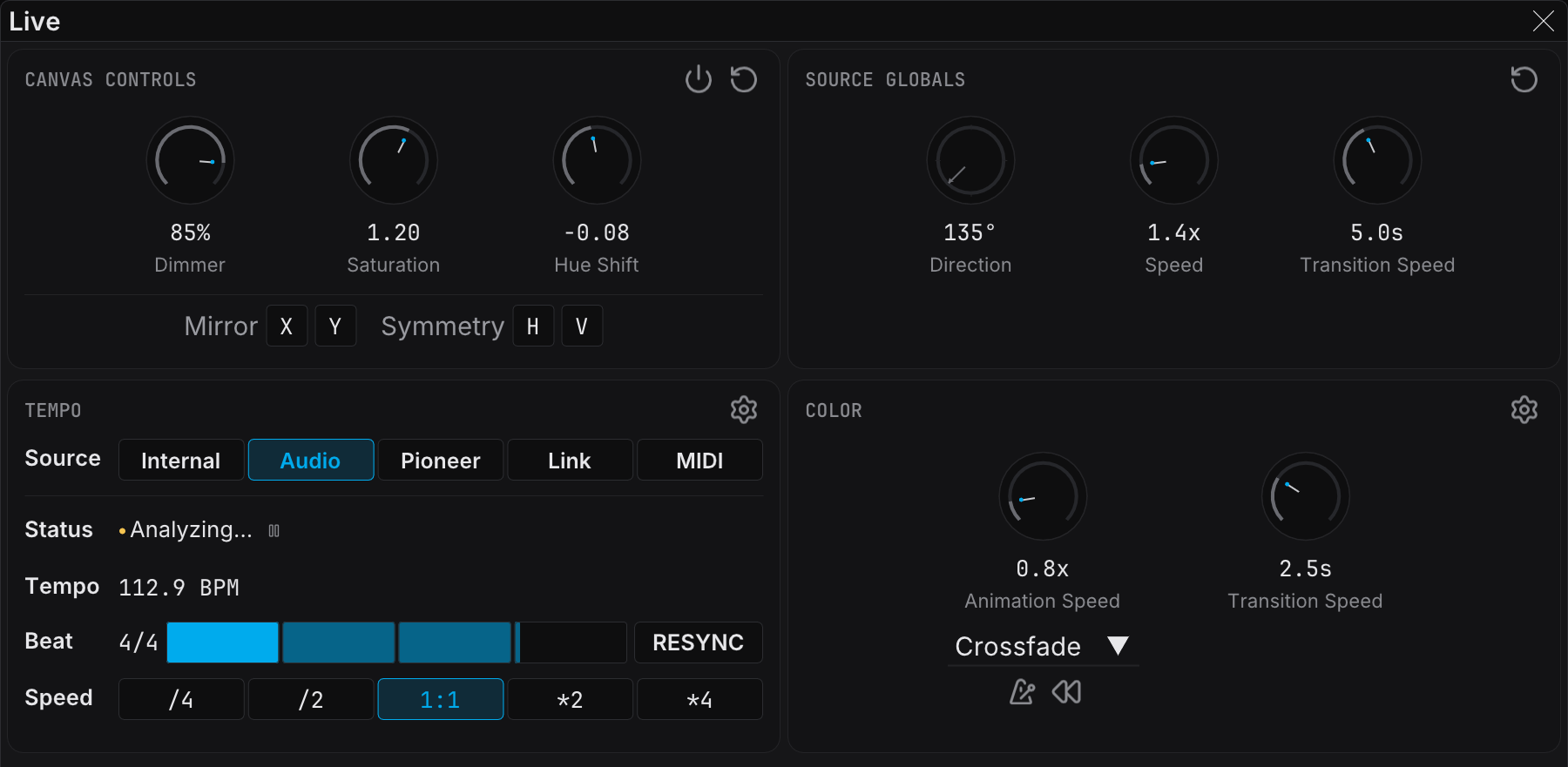Close the Live panel
The image size is (1568, 767).
tap(1543, 21)
